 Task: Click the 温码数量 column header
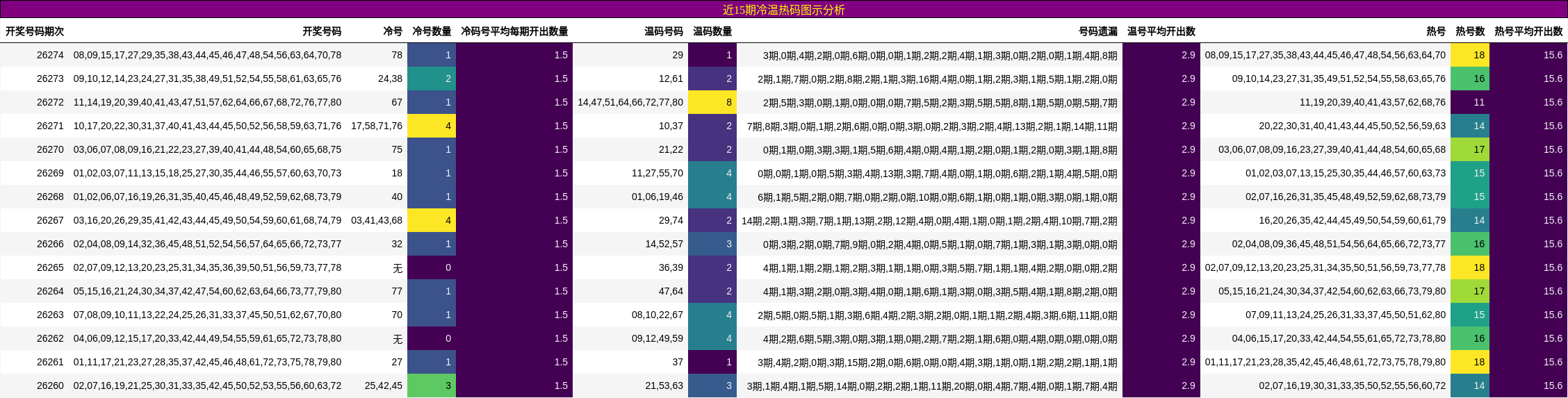[x=712, y=31]
